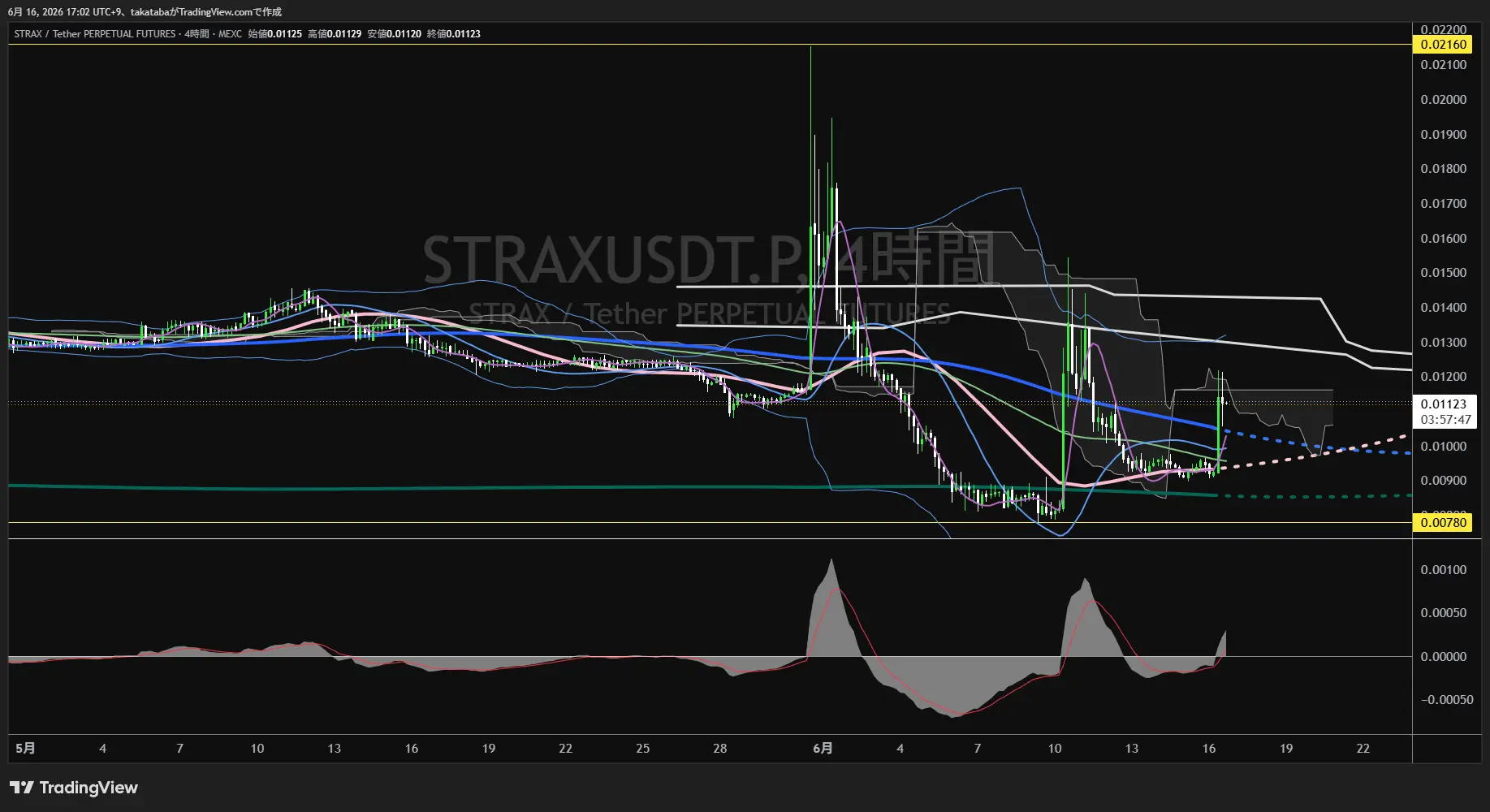1490x812 pixels.
Task: Click the 28 date label on the time axis
Action: (720, 749)
